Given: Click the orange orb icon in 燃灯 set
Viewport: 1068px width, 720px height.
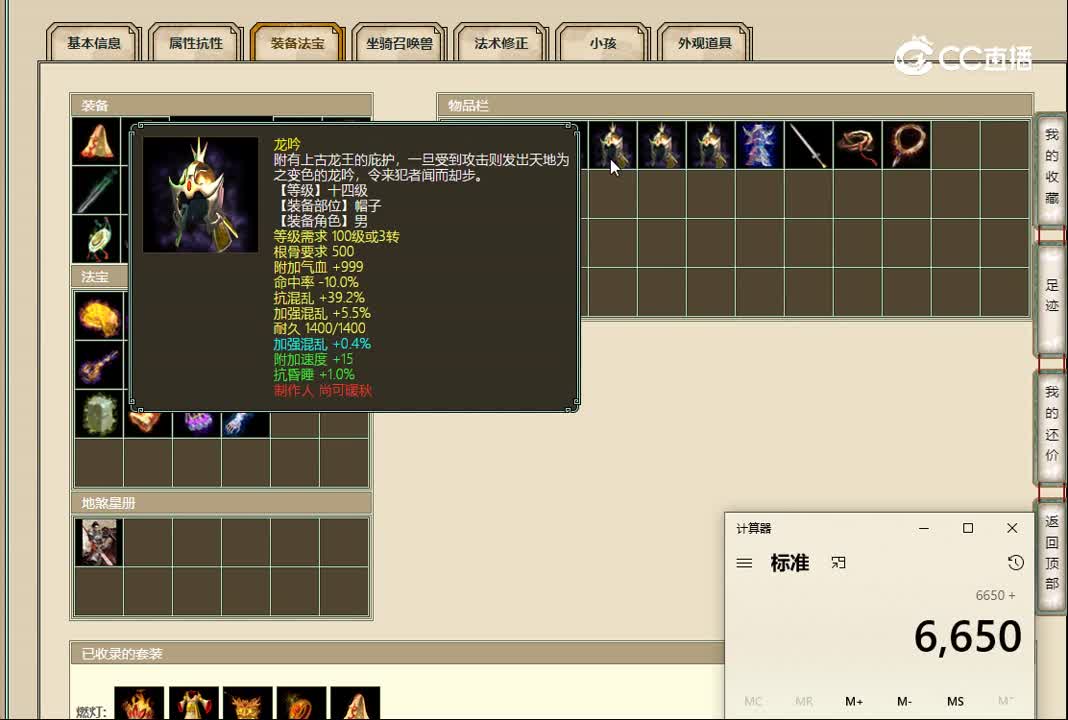Looking at the screenshot, I should [x=301, y=703].
